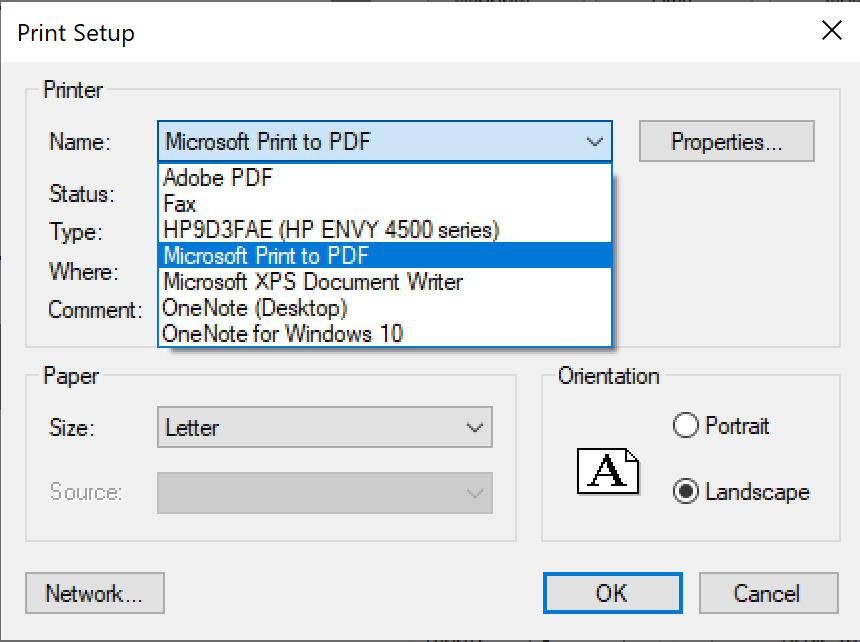Close the Print Setup dialog
The height and width of the screenshot is (642, 860).
pos(832,30)
